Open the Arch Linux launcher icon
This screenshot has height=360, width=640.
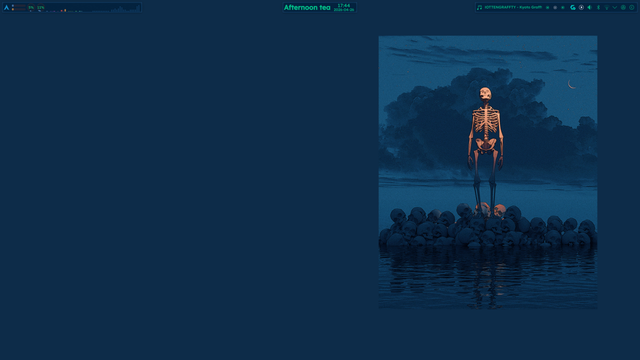7,7
